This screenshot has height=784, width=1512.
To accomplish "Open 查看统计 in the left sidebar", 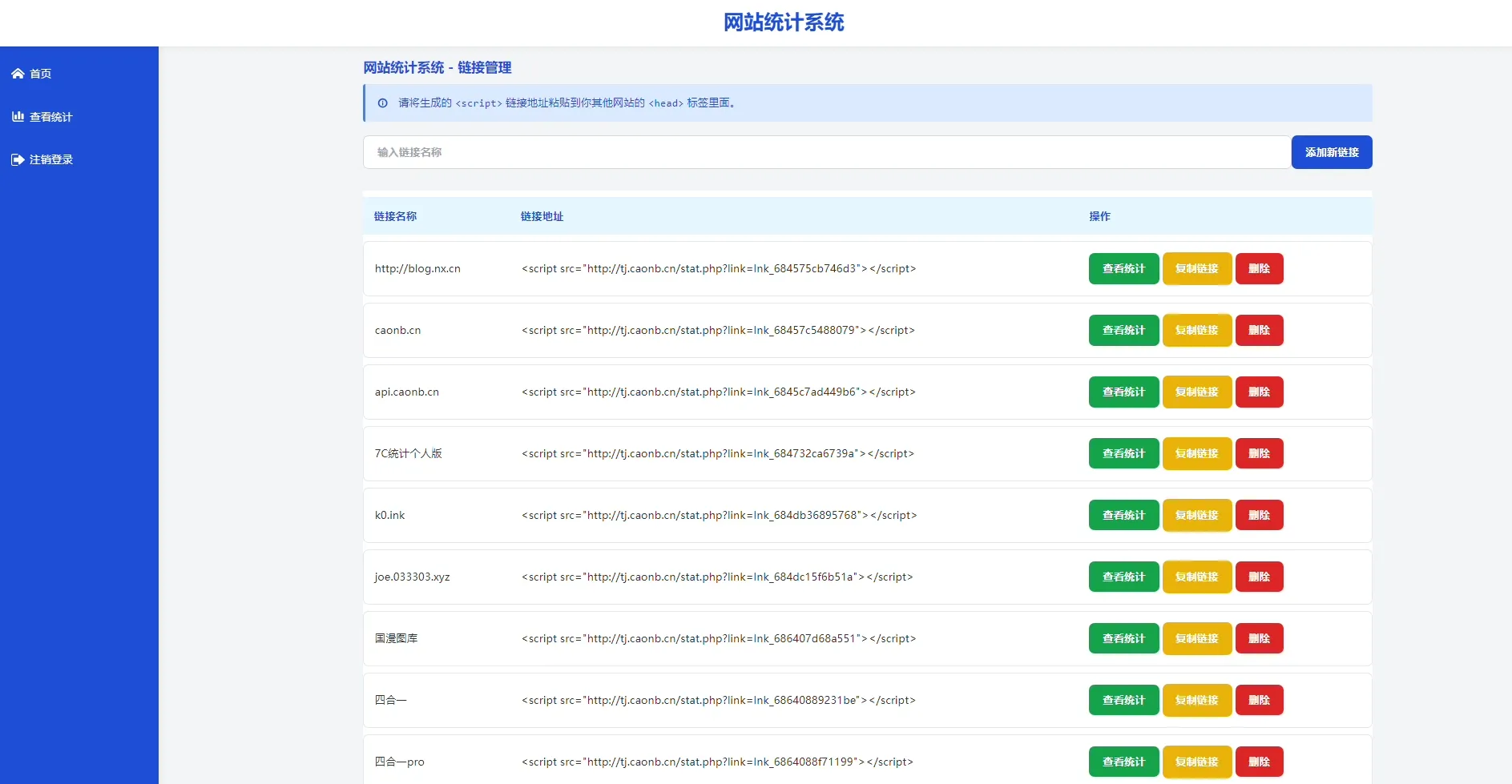I will tap(50, 116).
